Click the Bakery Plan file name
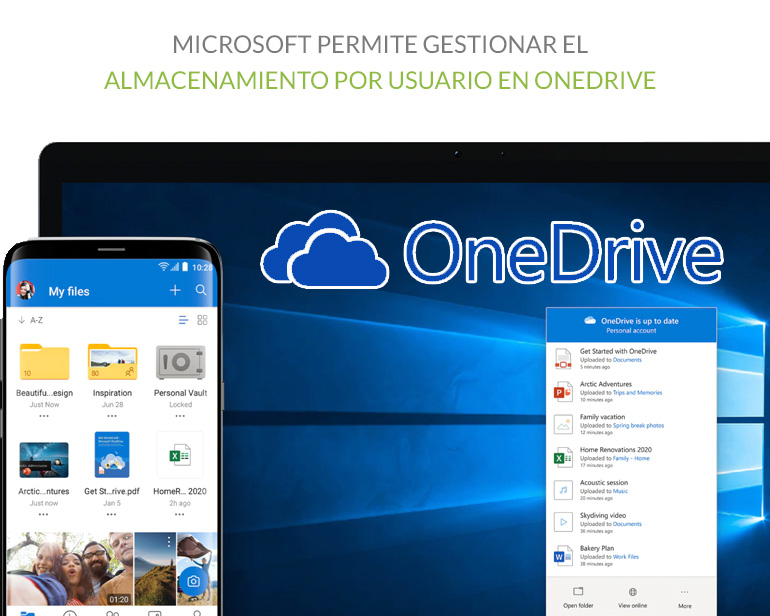 point(597,548)
